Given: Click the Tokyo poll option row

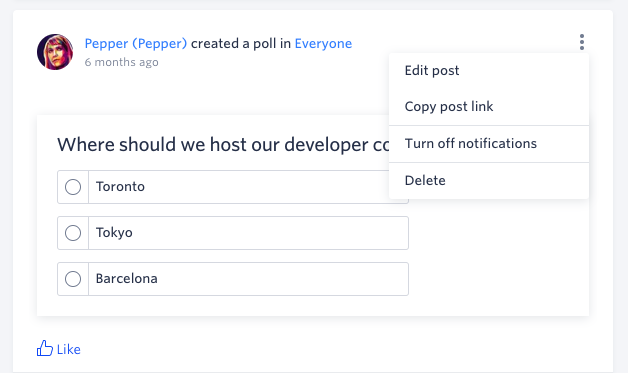Looking at the screenshot, I should (x=233, y=233).
